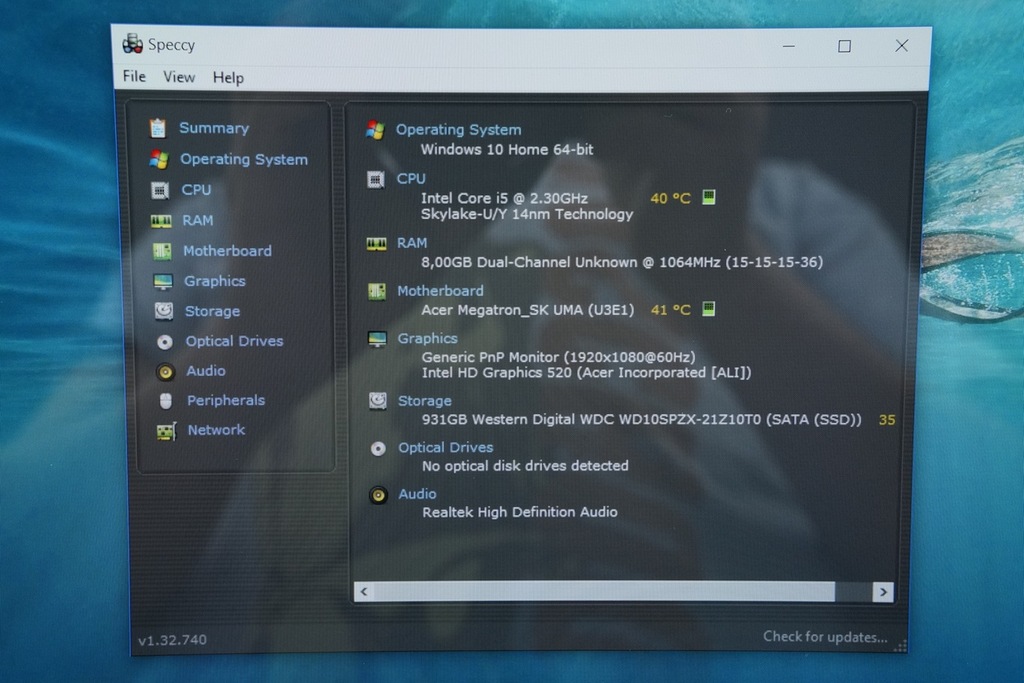Screen dimensions: 1024x683
Task: Open the Help menu
Action: pos(228,78)
